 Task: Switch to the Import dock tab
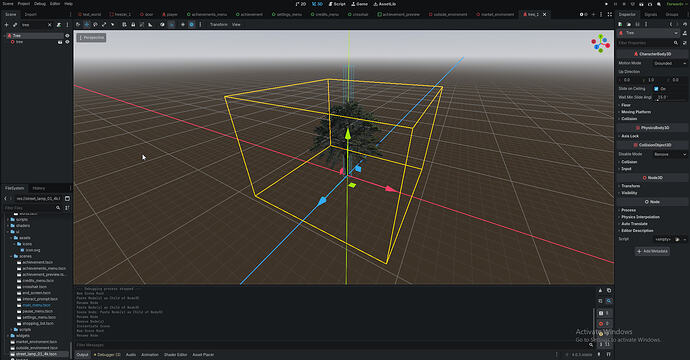click(30, 15)
